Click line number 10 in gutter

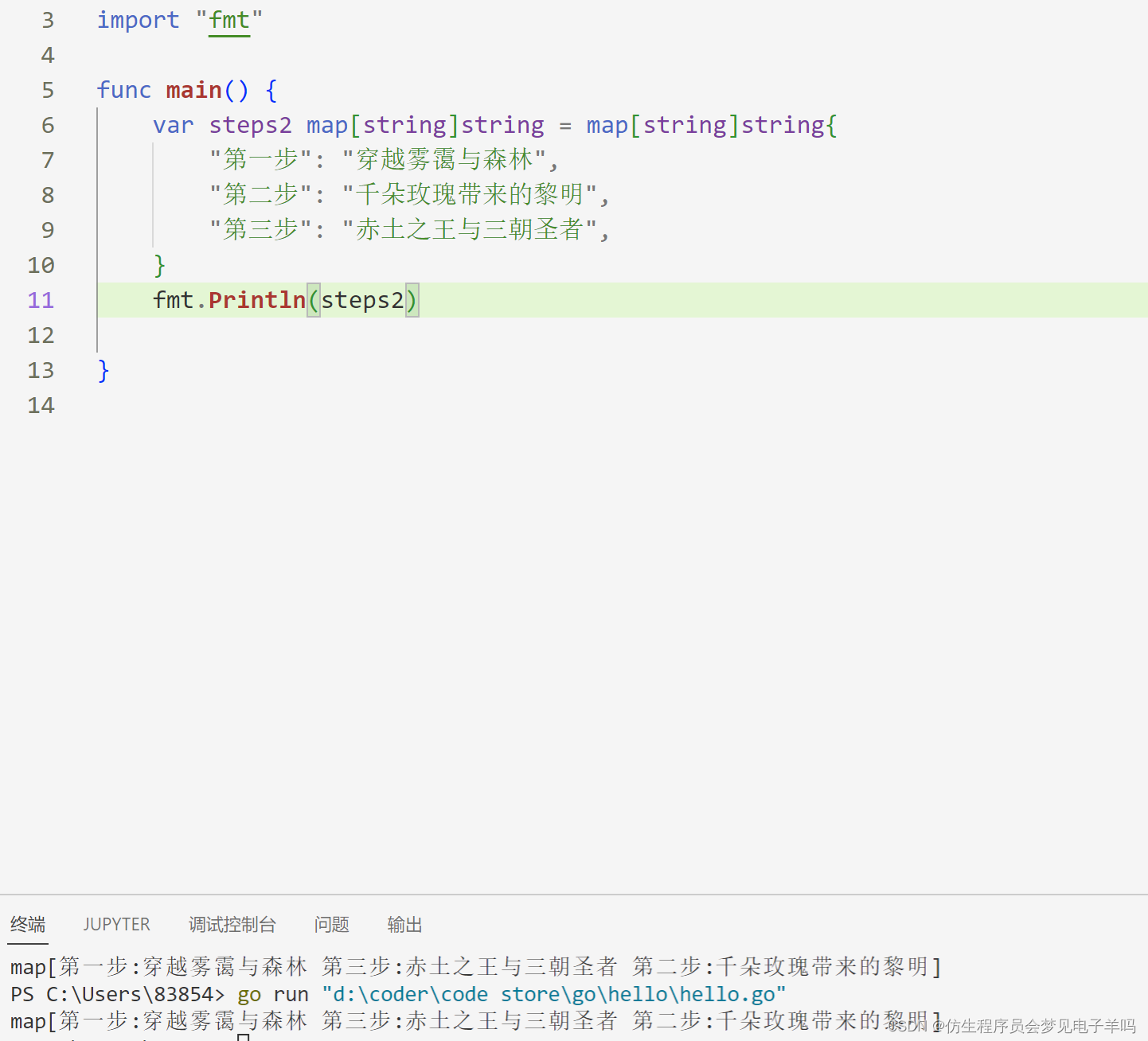point(41,265)
